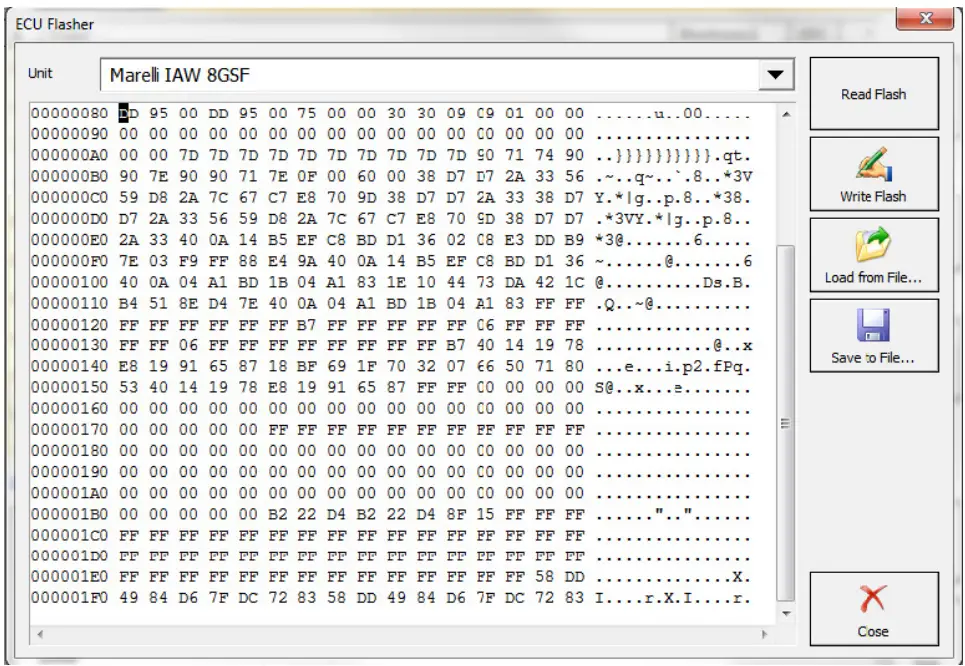Click the Write Flash label
Viewport: 965px width, 666px height.
(x=873, y=196)
